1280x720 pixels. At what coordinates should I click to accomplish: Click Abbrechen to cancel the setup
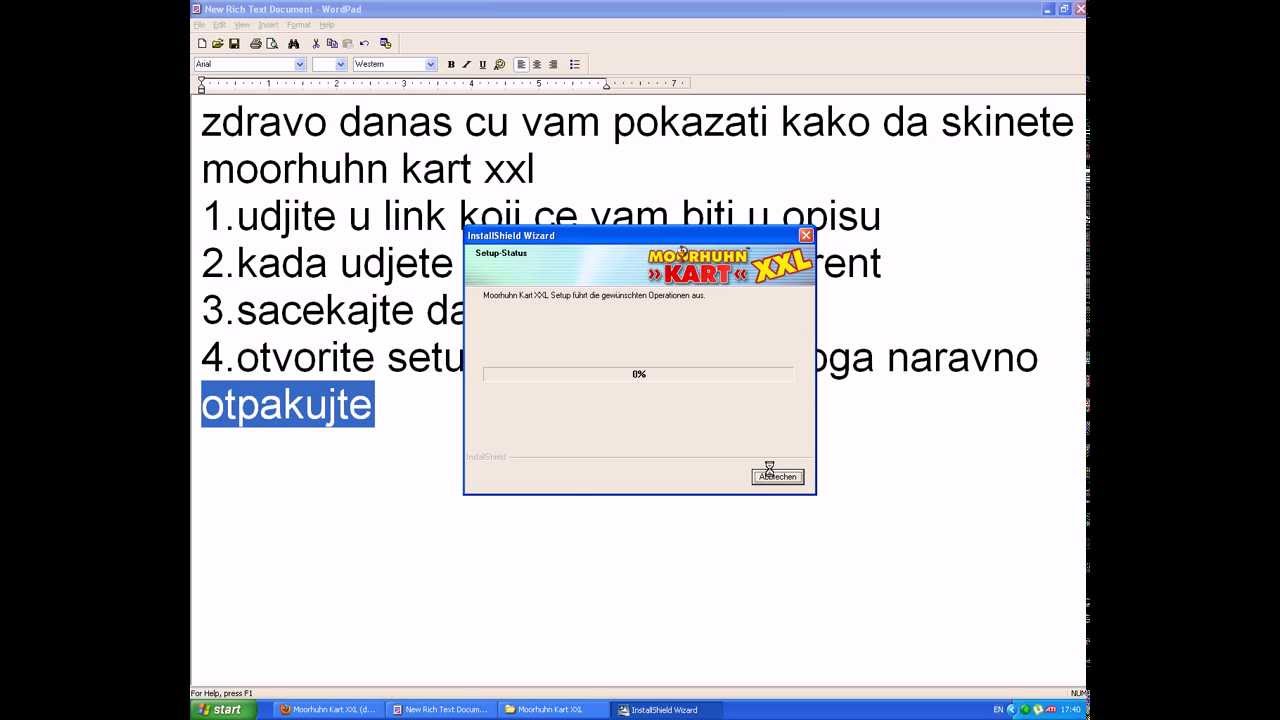(x=778, y=477)
